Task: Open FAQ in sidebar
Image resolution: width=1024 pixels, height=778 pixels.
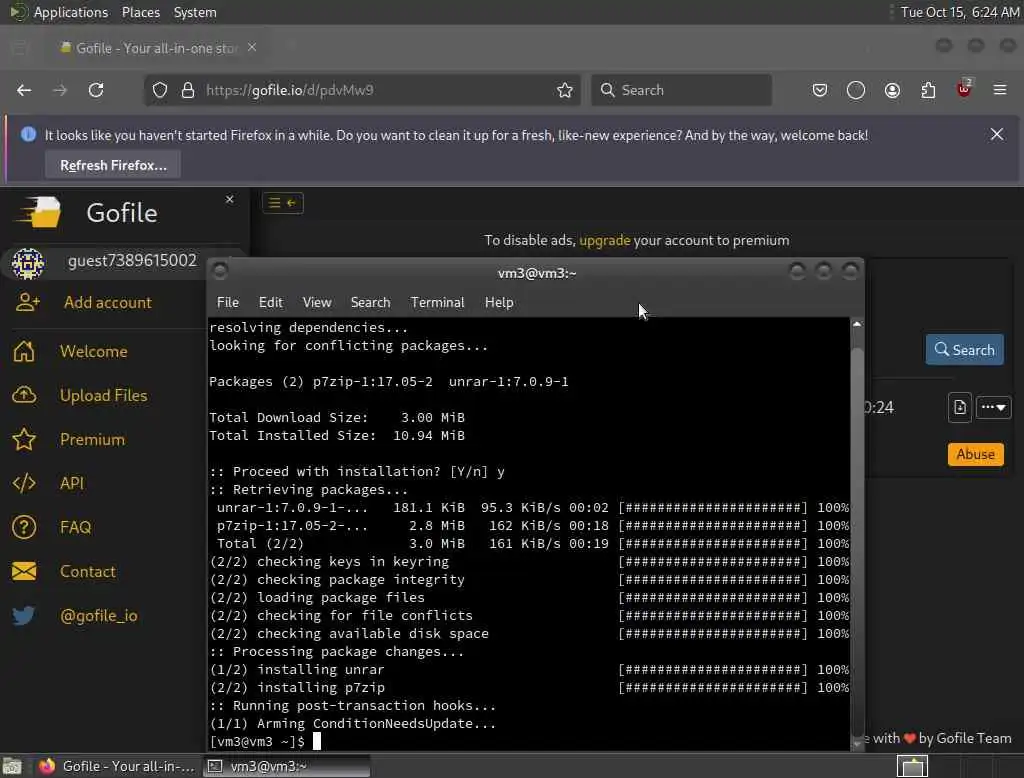Action: tap(75, 527)
